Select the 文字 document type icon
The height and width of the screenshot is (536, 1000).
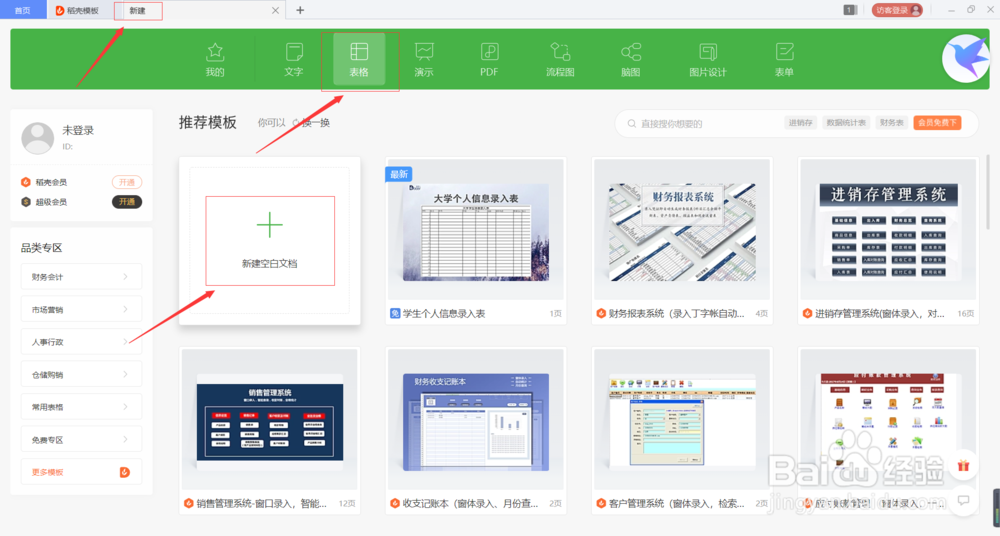tap(294, 52)
